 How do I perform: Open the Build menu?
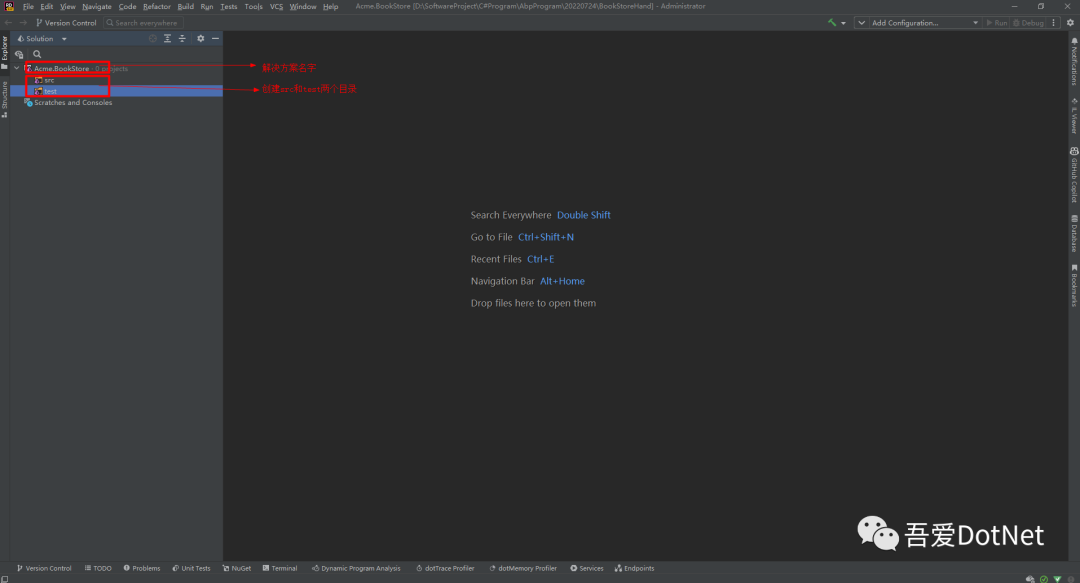185,6
